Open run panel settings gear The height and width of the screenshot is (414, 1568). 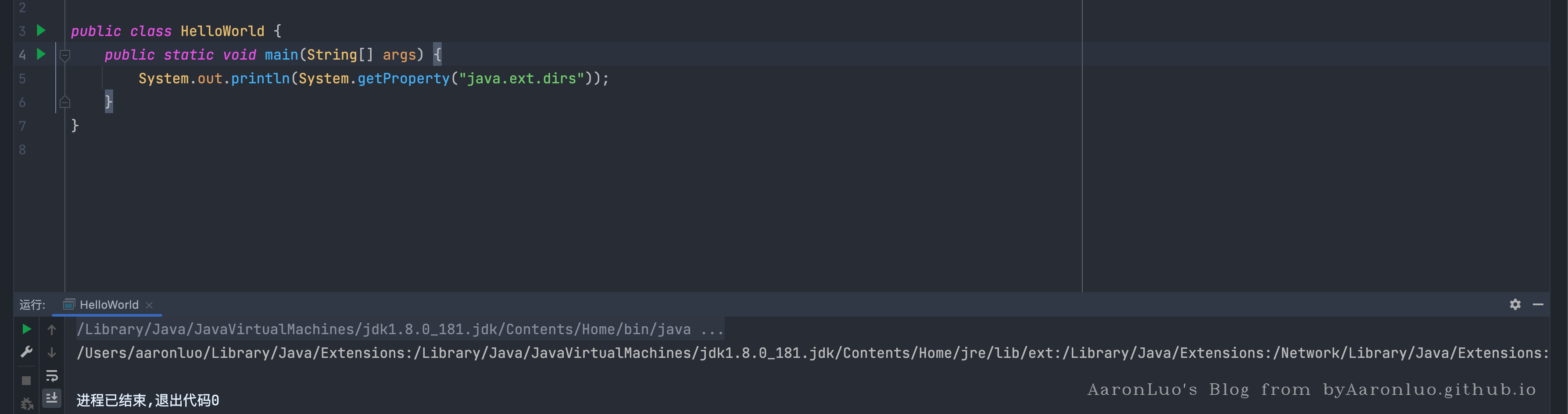point(1515,304)
